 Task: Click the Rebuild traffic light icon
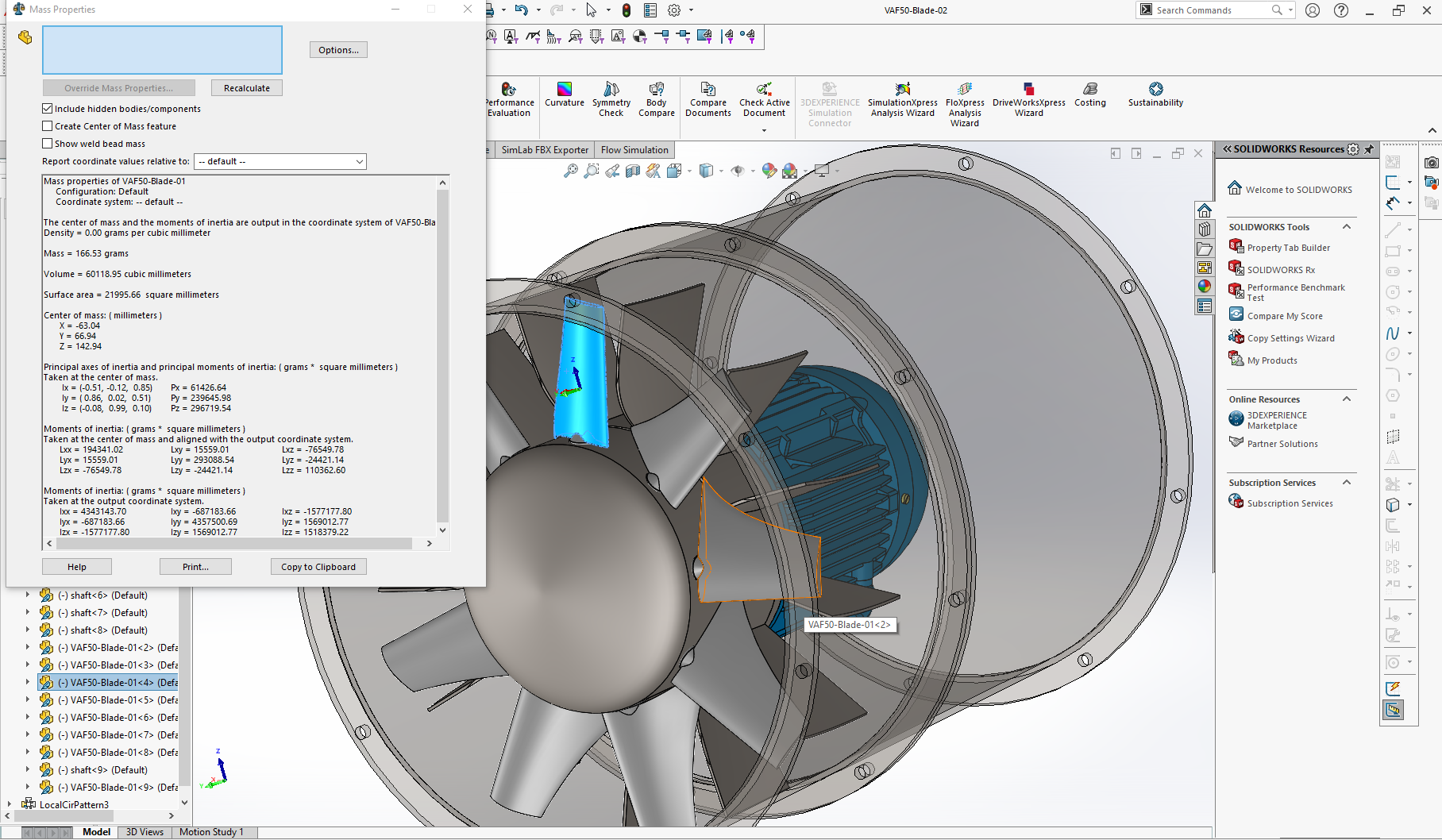627,10
